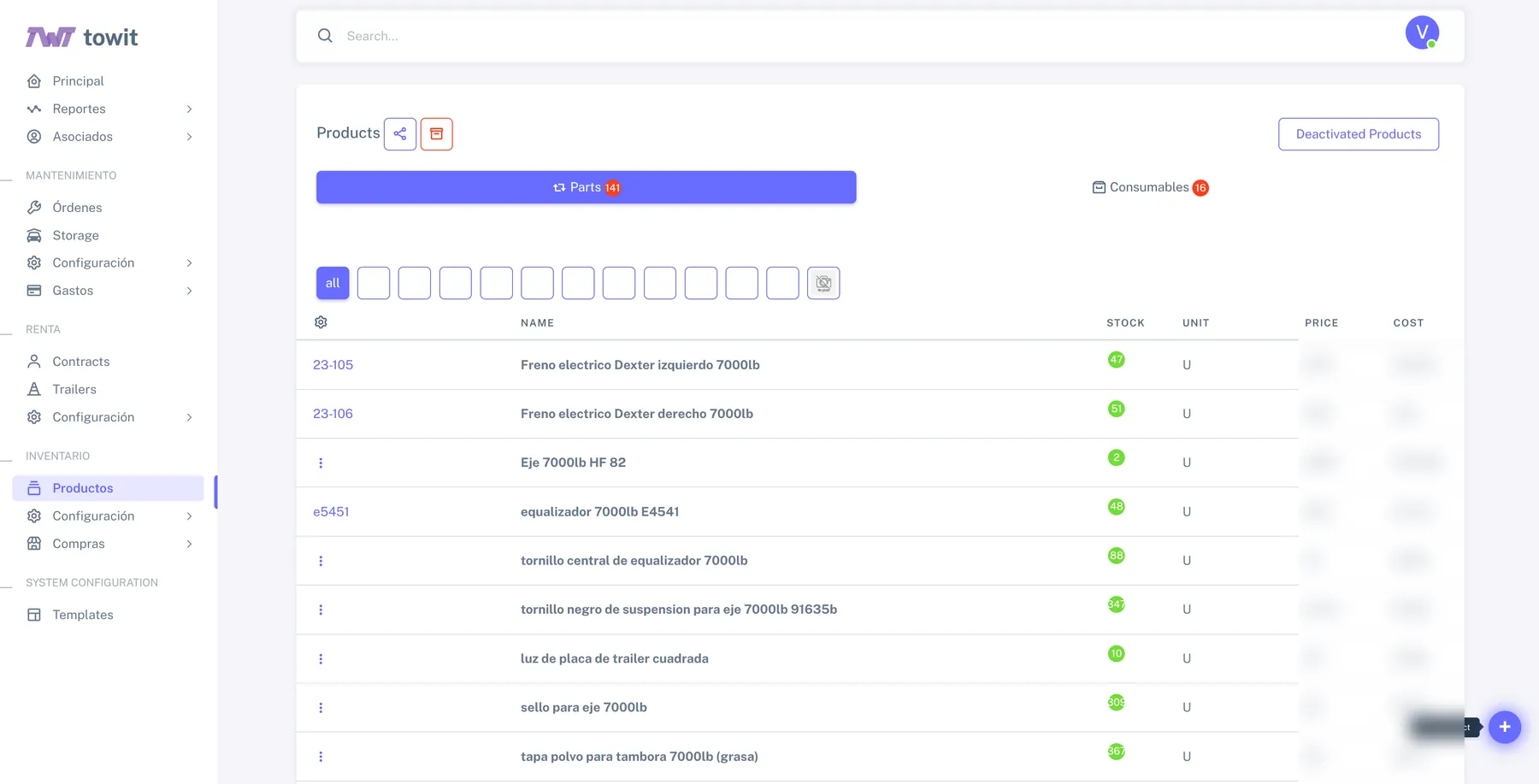Go to Storage in the sidebar
This screenshot has width=1539, height=784.
point(74,235)
